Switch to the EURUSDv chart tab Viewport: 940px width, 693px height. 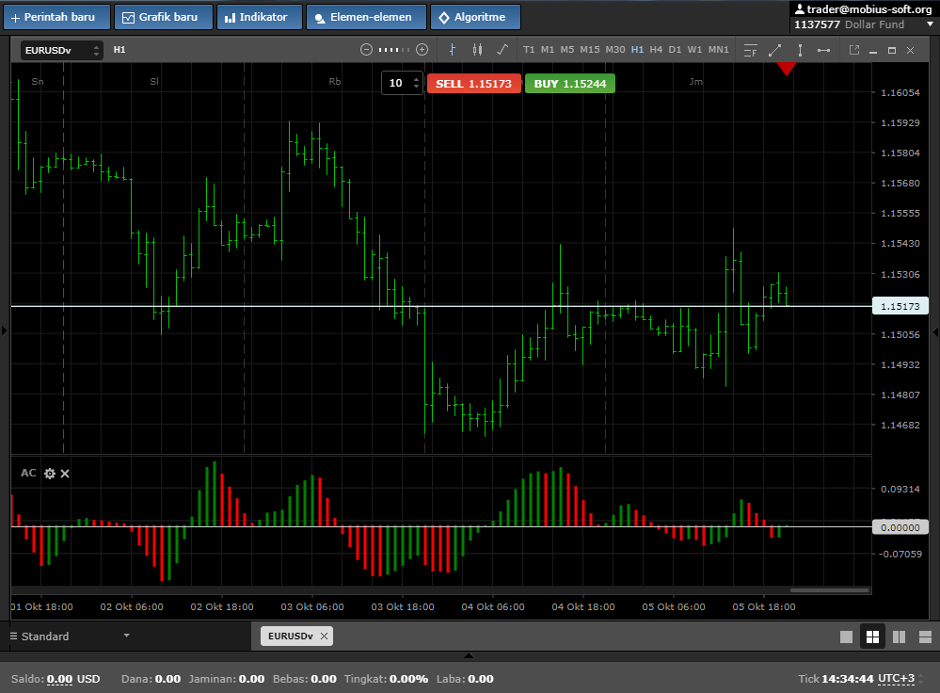pyautogui.click(x=290, y=636)
